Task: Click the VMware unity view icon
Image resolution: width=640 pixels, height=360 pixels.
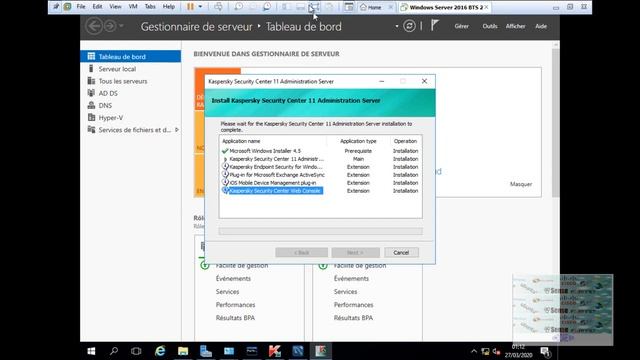Action: pyautogui.click(x=329, y=7)
